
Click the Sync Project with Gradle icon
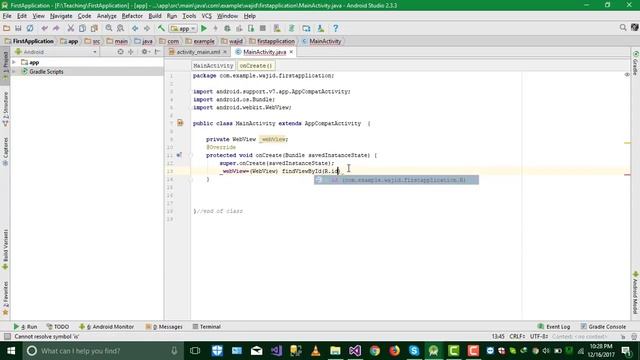[x=292, y=28]
